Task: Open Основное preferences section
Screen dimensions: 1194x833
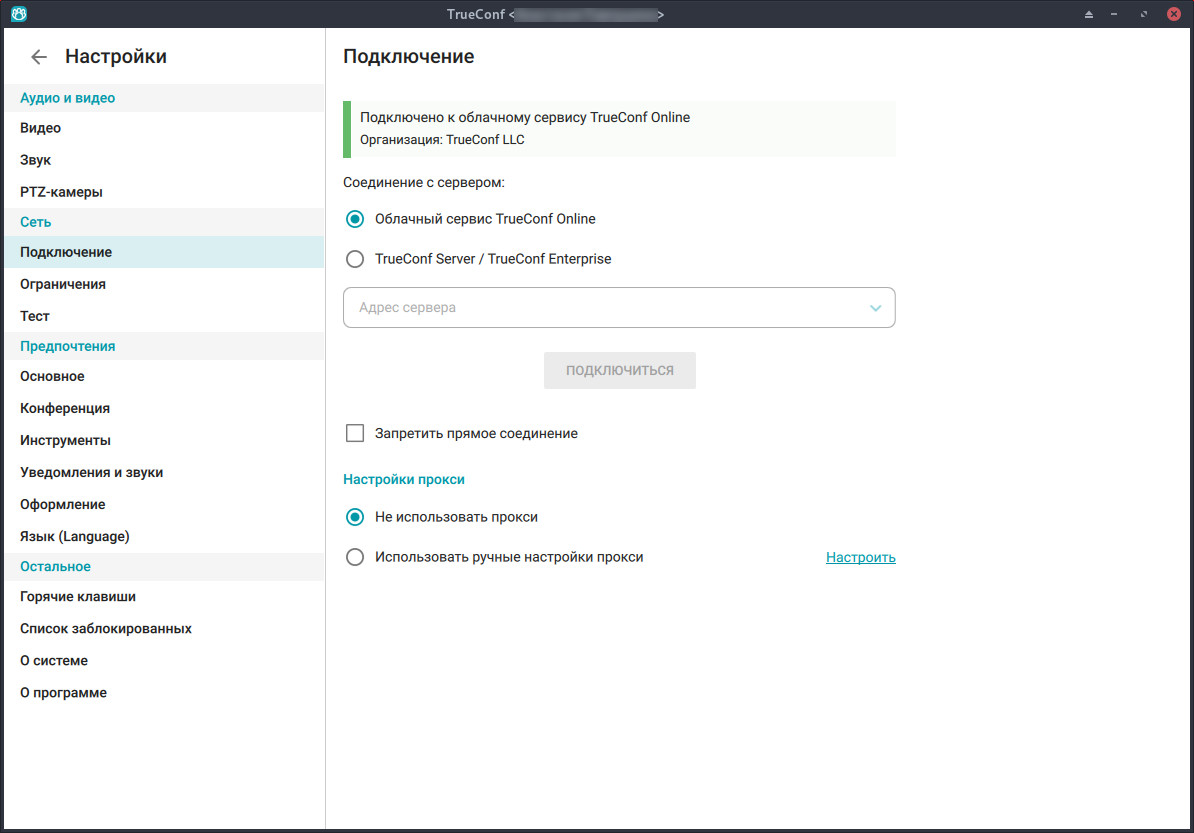Action: 164,376
